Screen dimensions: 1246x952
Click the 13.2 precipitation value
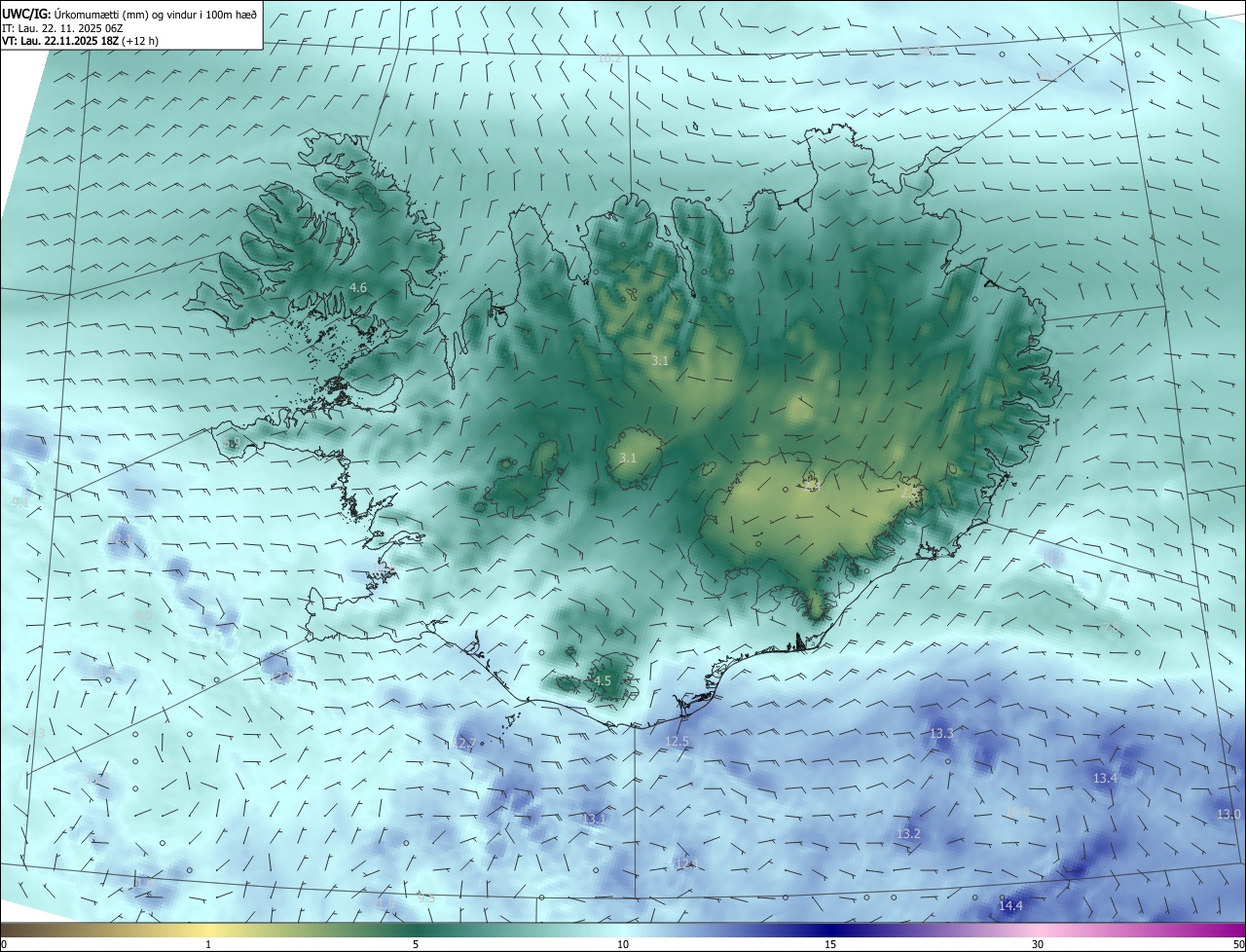pos(908,833)
